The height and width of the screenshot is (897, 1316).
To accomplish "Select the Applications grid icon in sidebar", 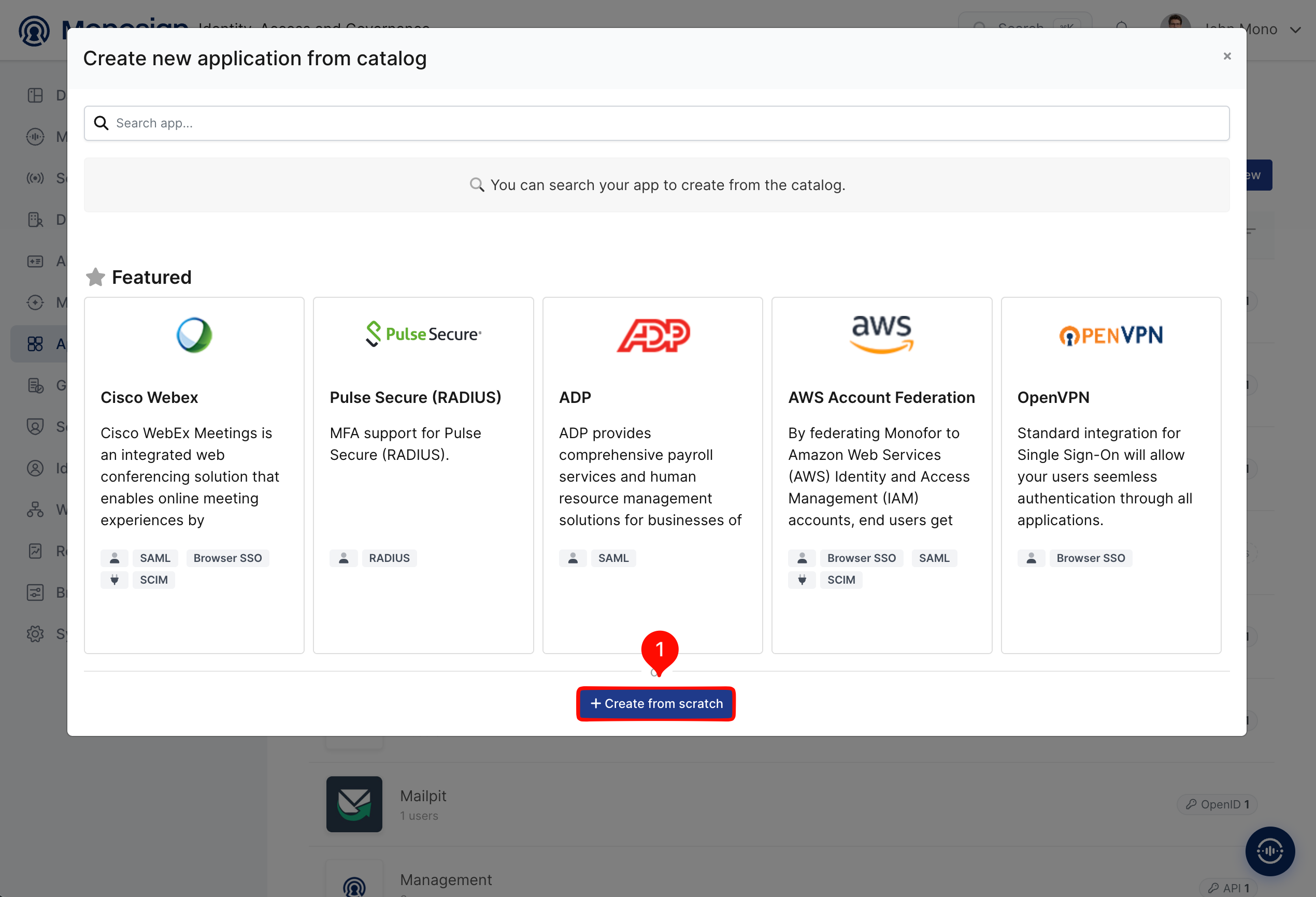I will point(35,344).
